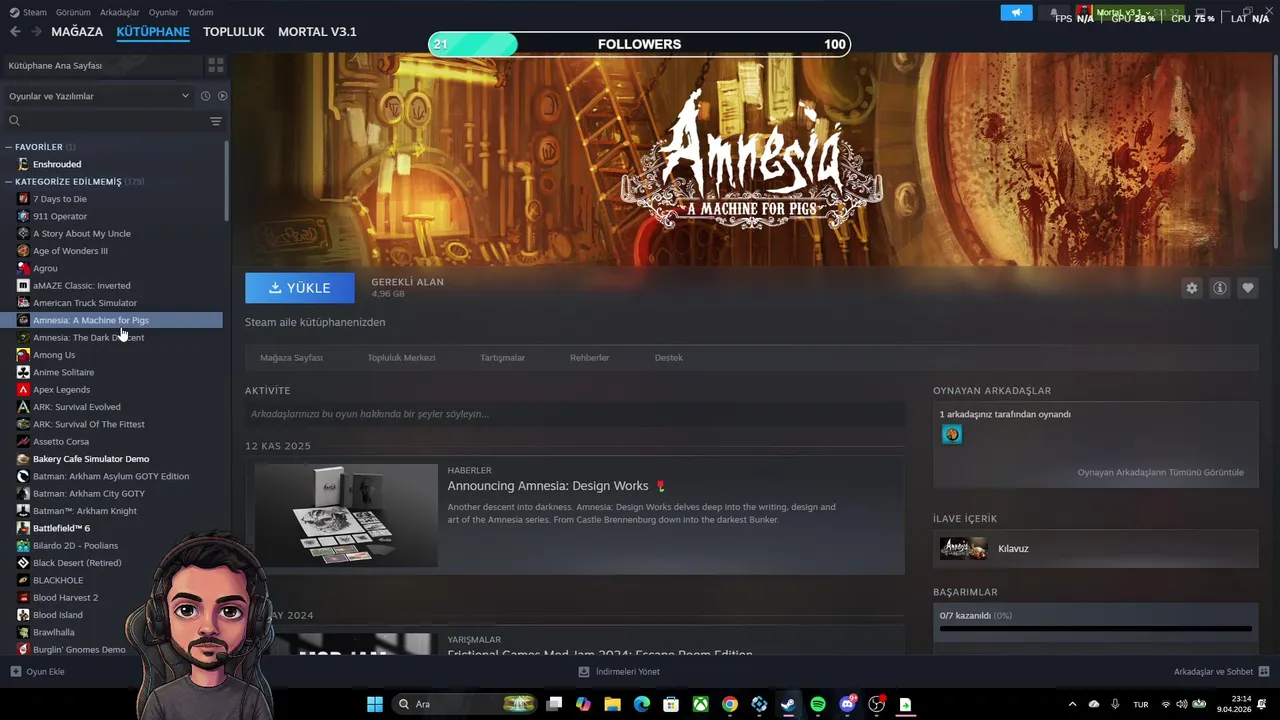
Task: Select 7 Days to Die entry
Action: (60, 199)
